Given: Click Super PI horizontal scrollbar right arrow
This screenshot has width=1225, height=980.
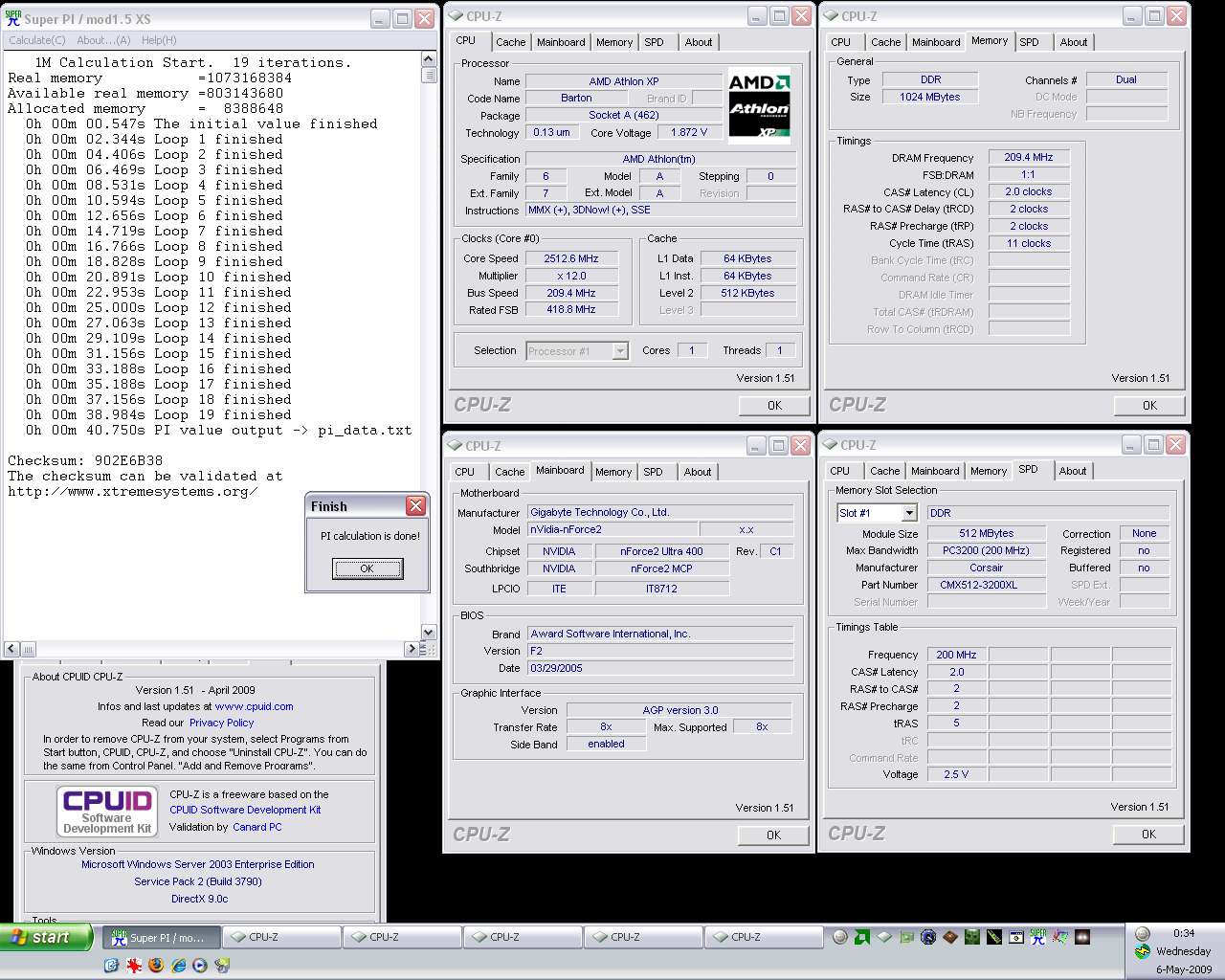Looking at the screenshot, I should click(x=412, y=649).
